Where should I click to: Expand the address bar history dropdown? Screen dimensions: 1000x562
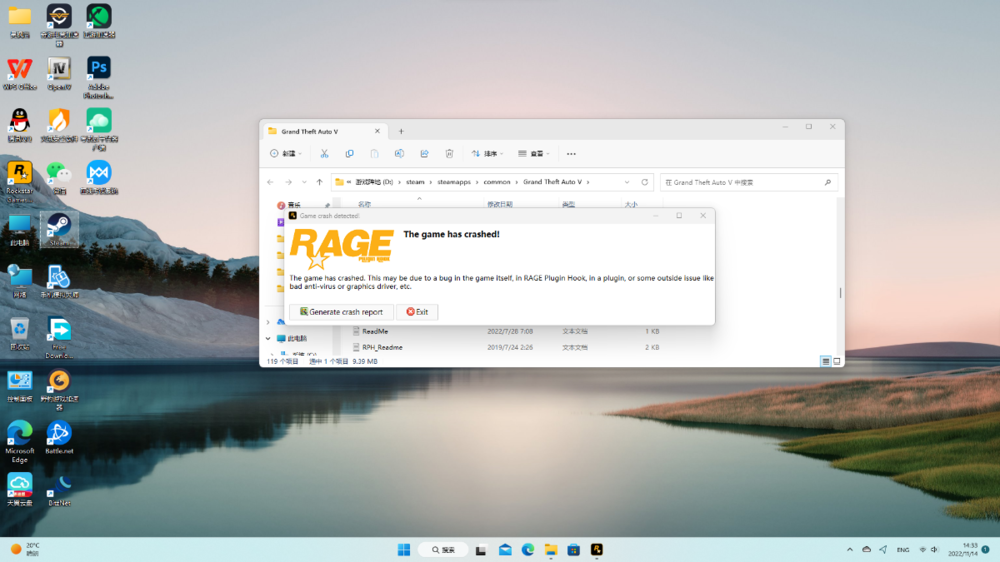point(626,182)
